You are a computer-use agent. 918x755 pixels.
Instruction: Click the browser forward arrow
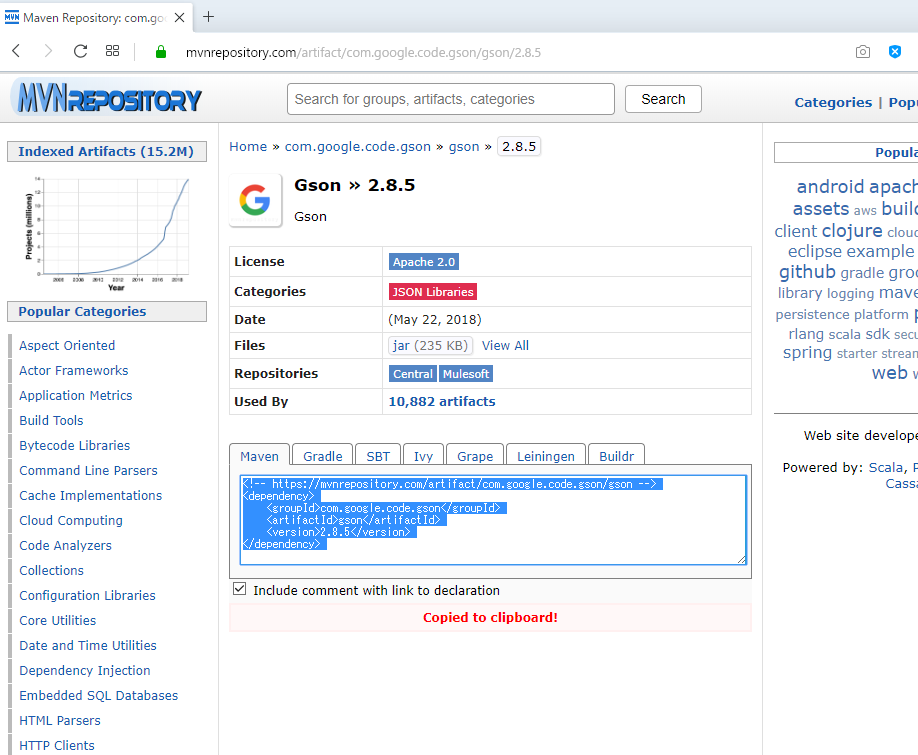click(48, 52)
